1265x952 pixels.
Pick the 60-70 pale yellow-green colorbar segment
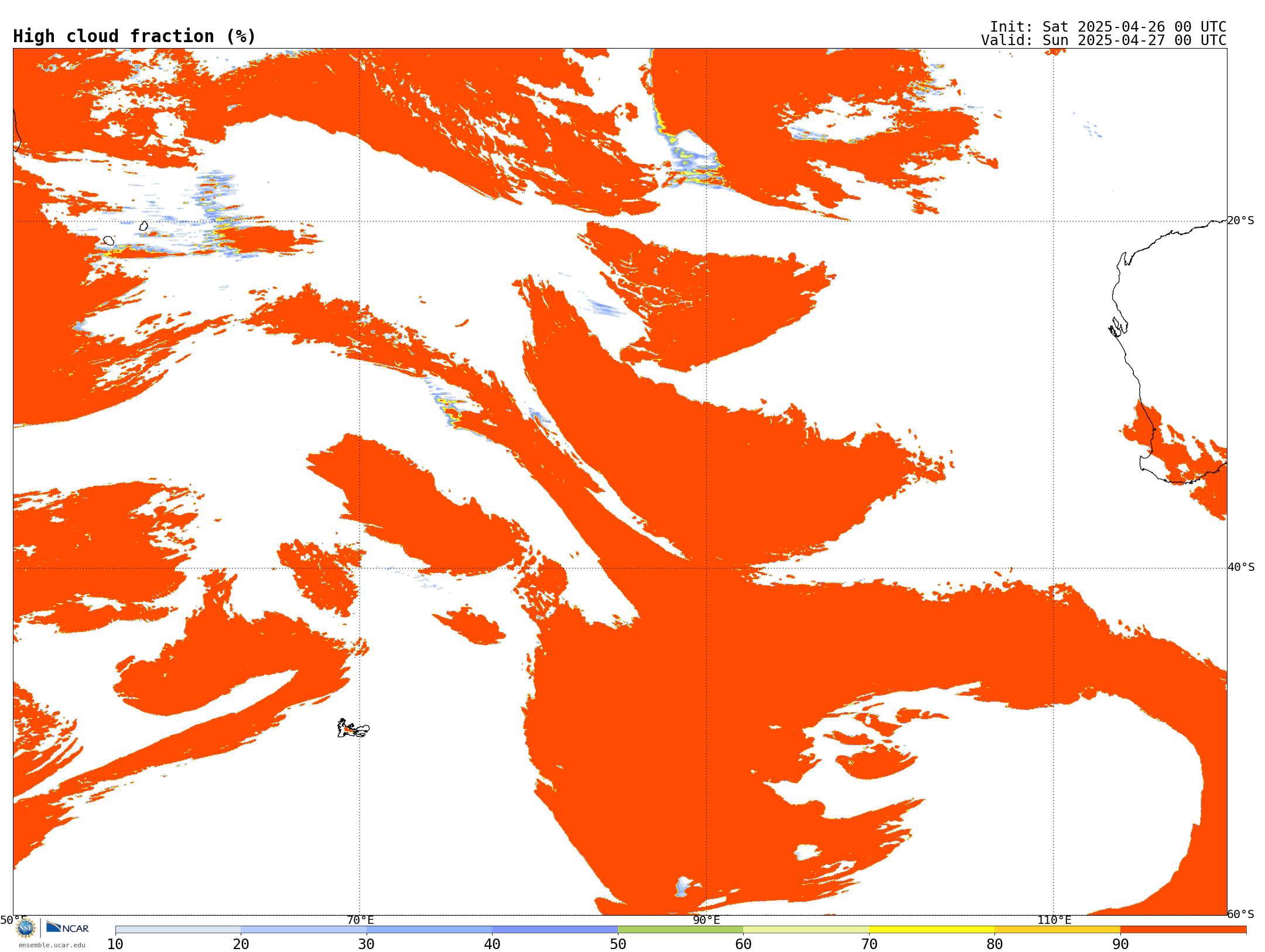coord(806,930)
